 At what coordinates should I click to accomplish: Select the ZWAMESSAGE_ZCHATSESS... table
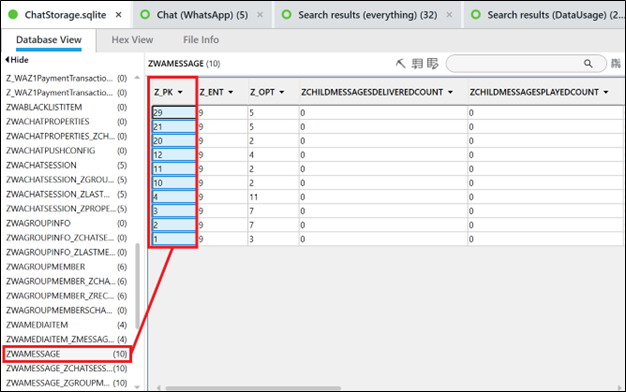coord(67,368)
